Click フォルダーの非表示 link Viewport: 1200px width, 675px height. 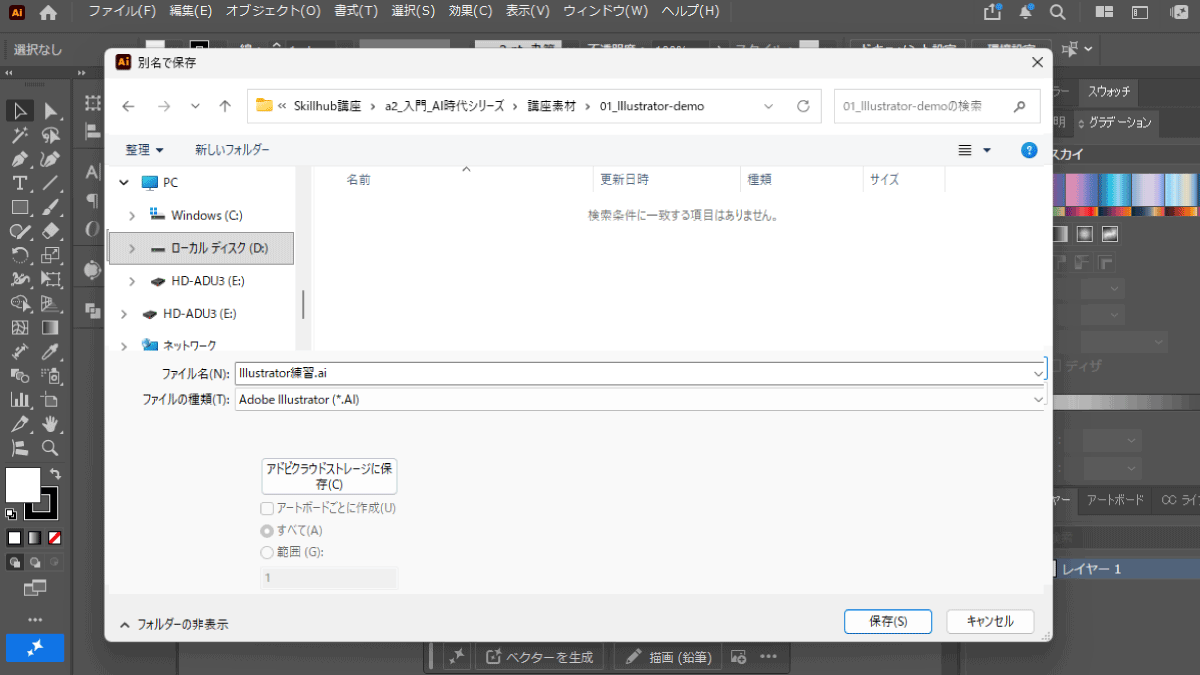(x=174, y=624)
